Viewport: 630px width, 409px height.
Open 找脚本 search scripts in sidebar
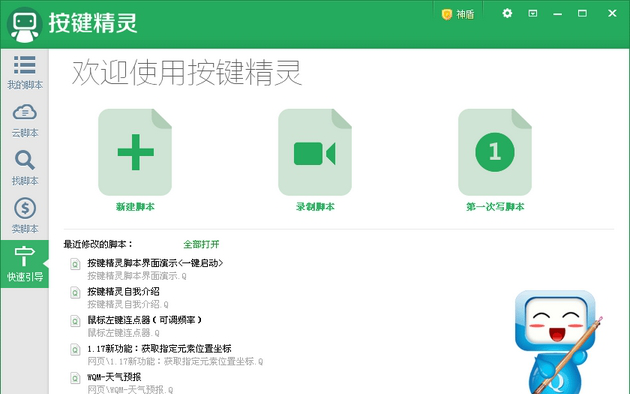(25, 168)
